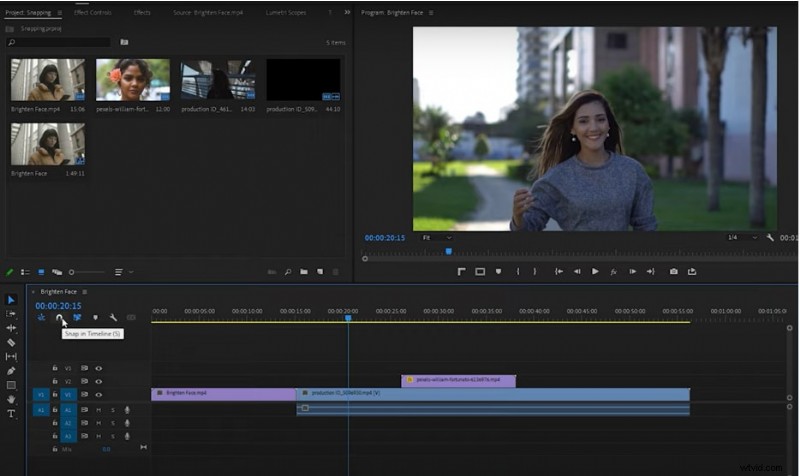Select the Razor tool
The height and width of the screenshot is (476, 800).
tap(11, 342)
